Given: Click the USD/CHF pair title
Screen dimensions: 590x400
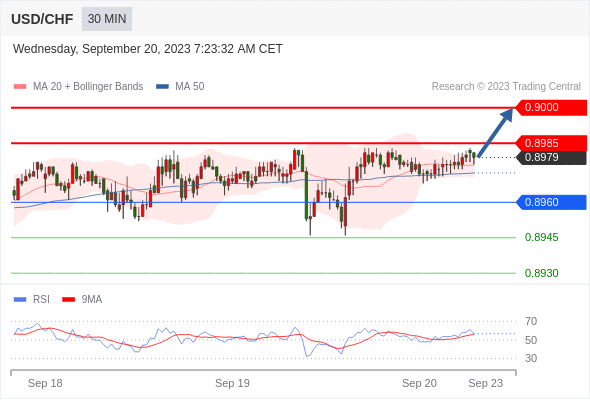Looking at the screenshot, I should pyautogui.click(x=42, y=19).
